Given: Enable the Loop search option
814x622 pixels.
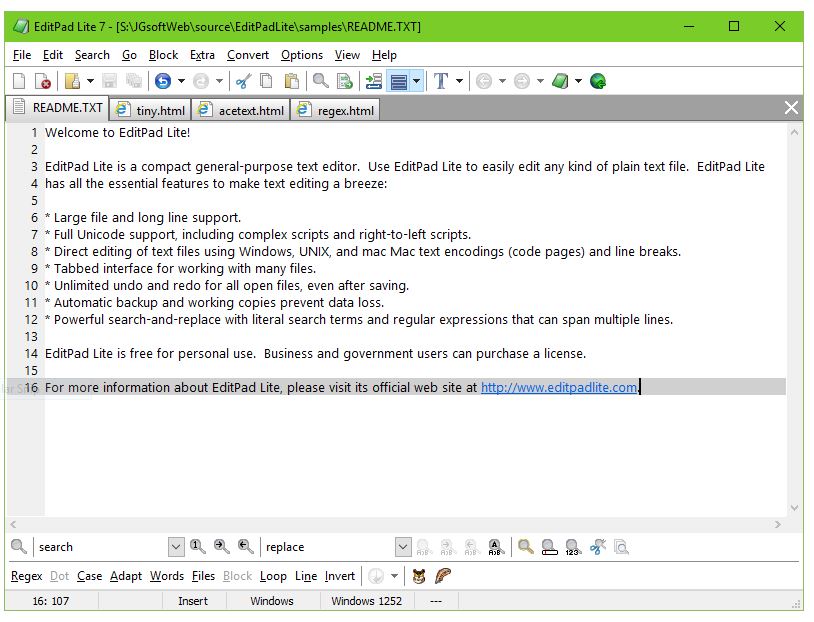Looking at the screenshot, I should pyautogui.click(x=273, y=576).
